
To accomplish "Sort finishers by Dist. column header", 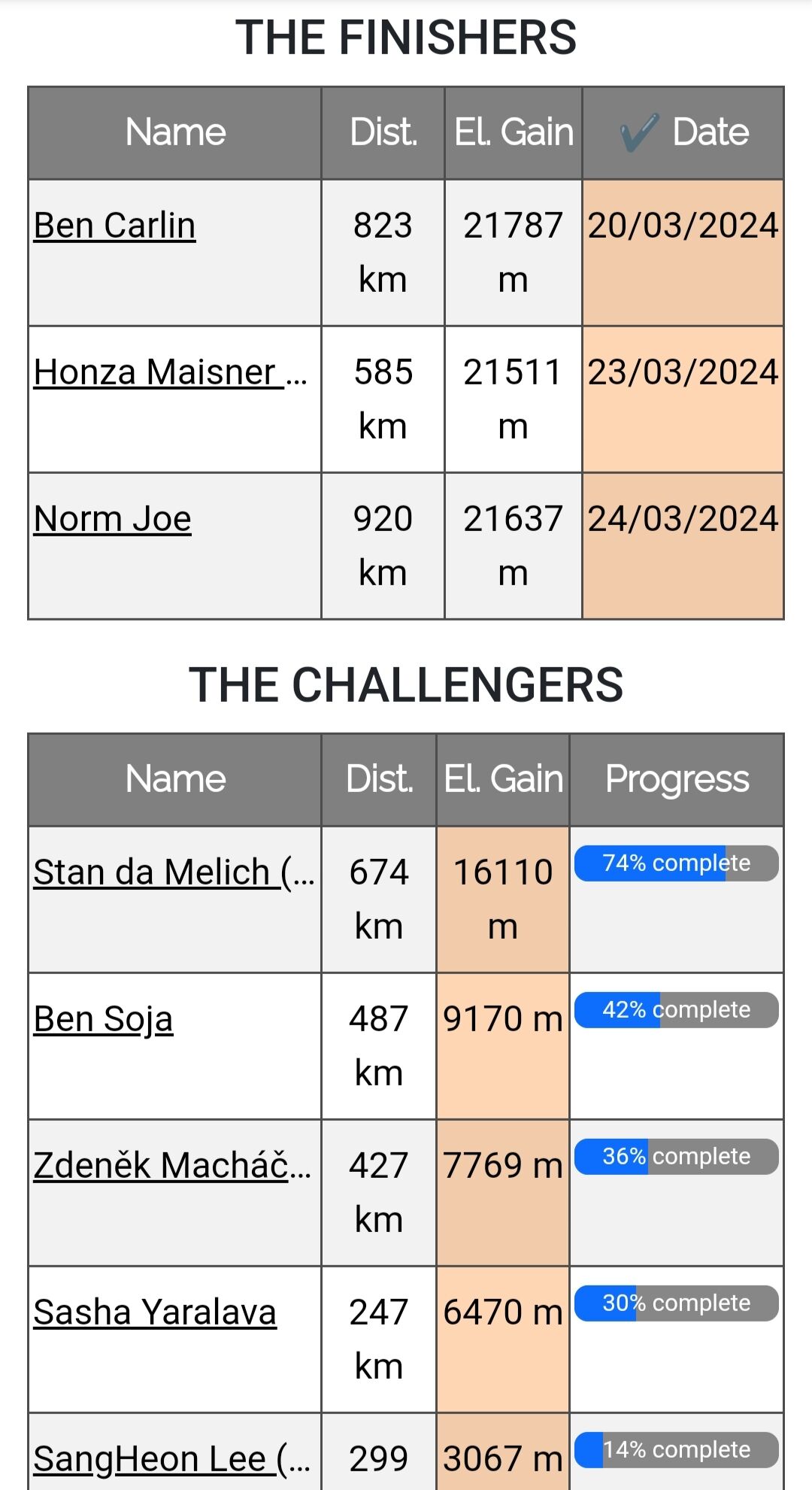I will pos(383,132).
